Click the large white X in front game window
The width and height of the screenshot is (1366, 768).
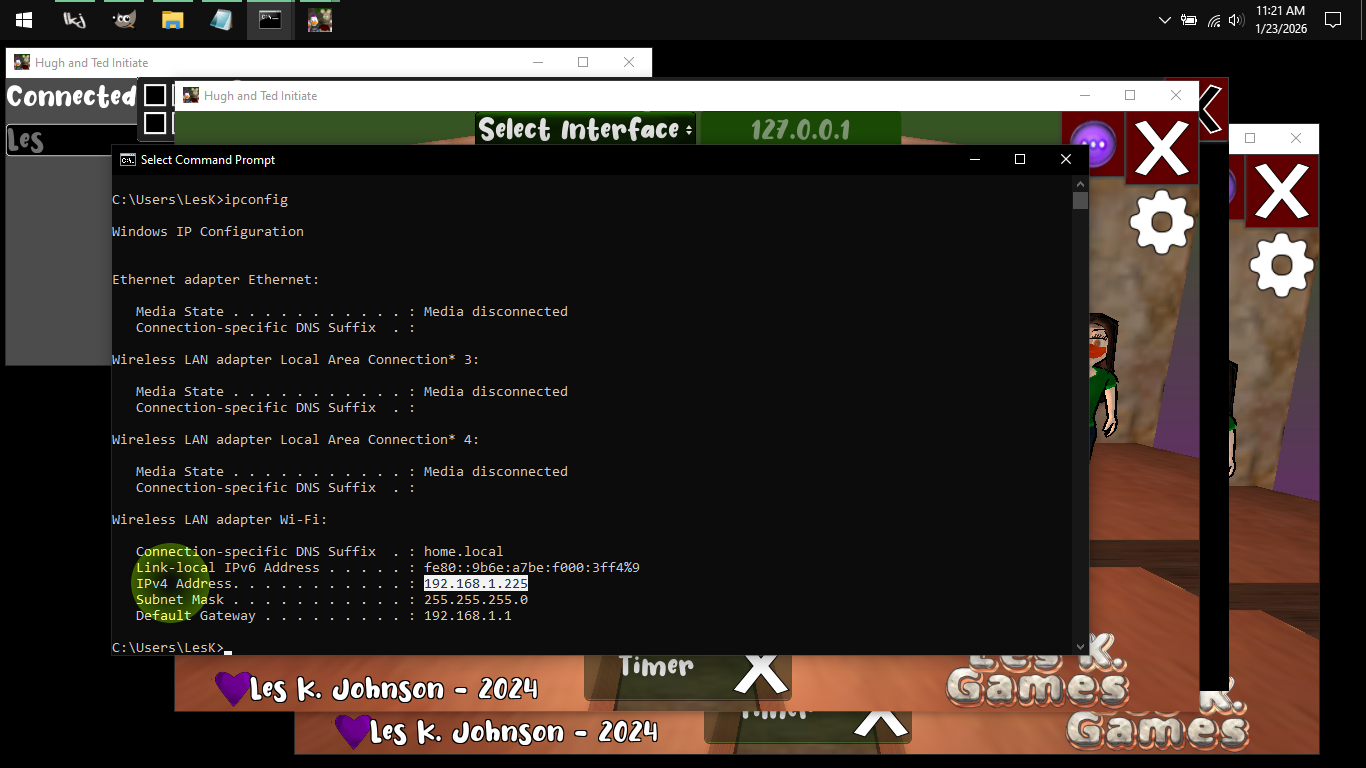click(x=1161, y=150)
